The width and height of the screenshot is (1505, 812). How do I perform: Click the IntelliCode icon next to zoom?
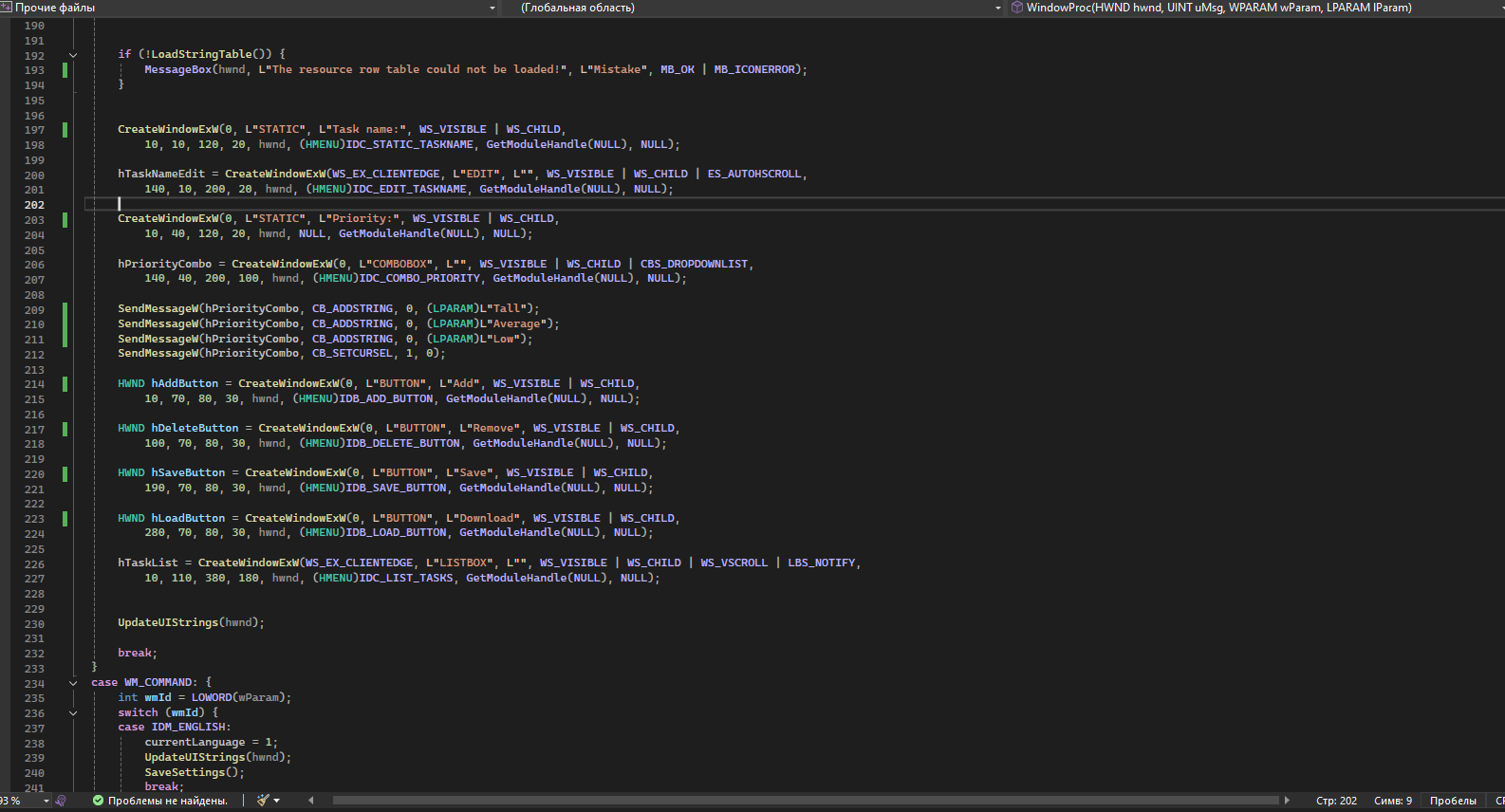tap(61, 801)
